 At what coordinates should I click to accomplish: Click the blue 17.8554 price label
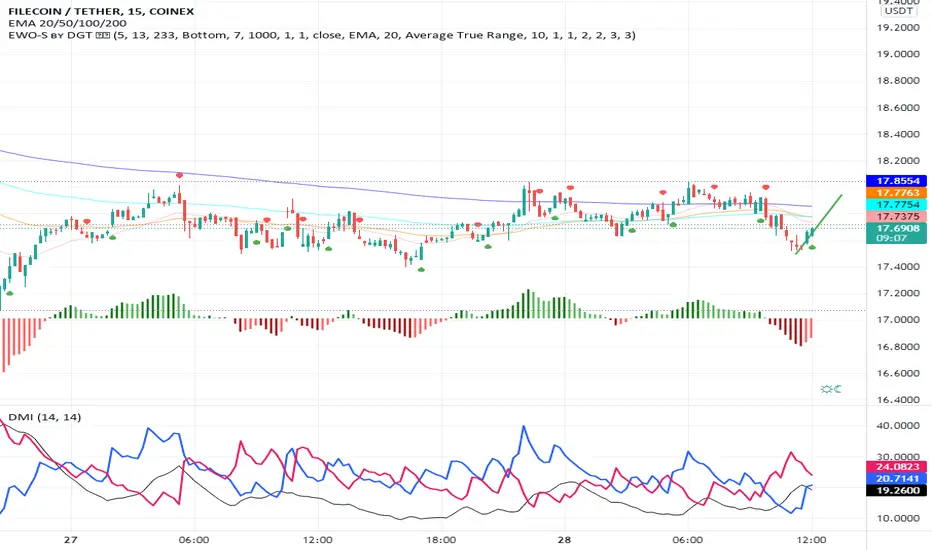(896, 181)
